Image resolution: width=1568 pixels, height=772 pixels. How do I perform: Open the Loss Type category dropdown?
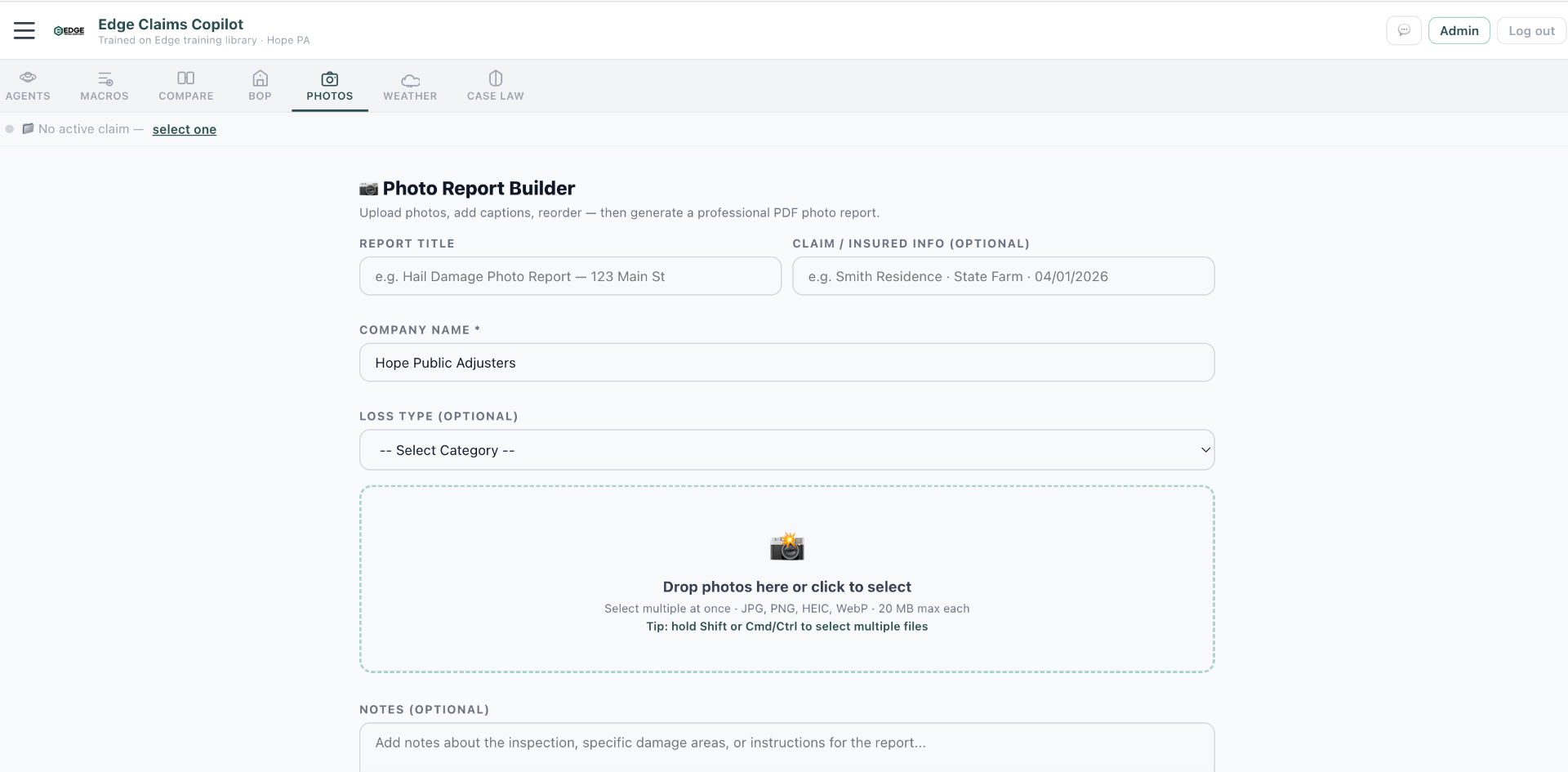tap(786, 449)
